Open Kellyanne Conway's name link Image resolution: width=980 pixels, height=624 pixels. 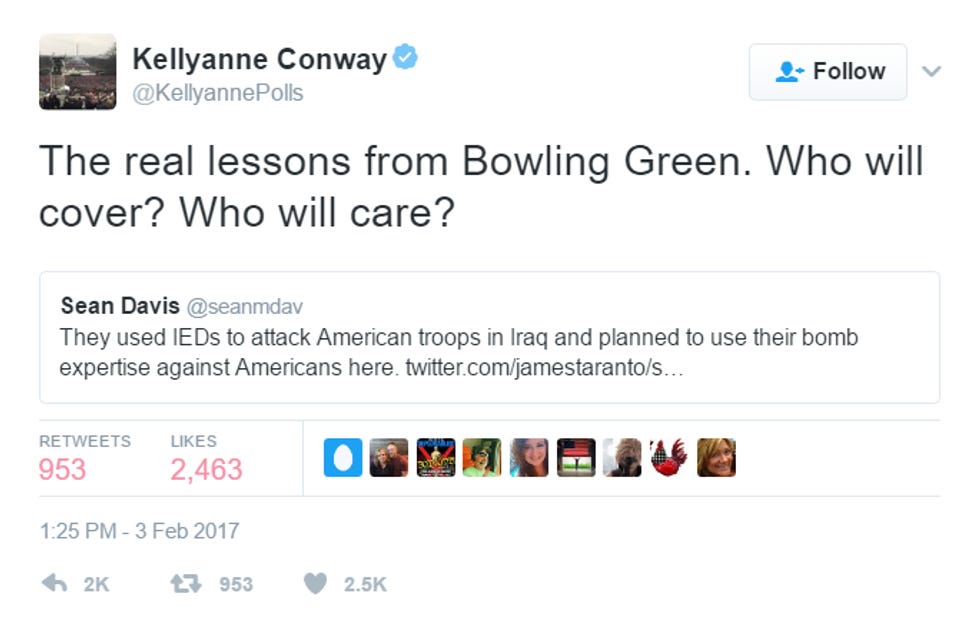click(x=259, y=59)
